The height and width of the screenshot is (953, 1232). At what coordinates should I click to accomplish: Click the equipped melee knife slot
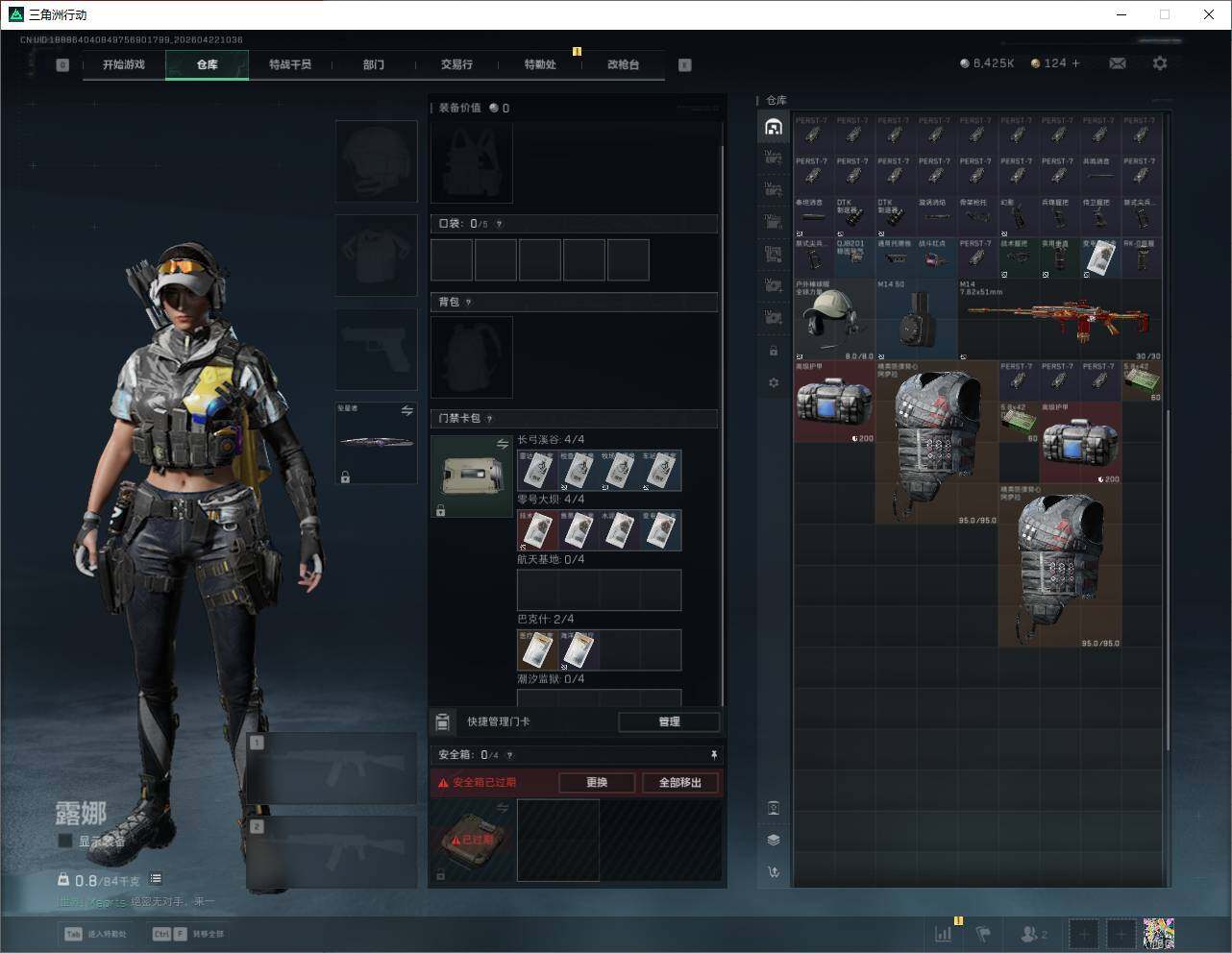(x=376, y=443)
